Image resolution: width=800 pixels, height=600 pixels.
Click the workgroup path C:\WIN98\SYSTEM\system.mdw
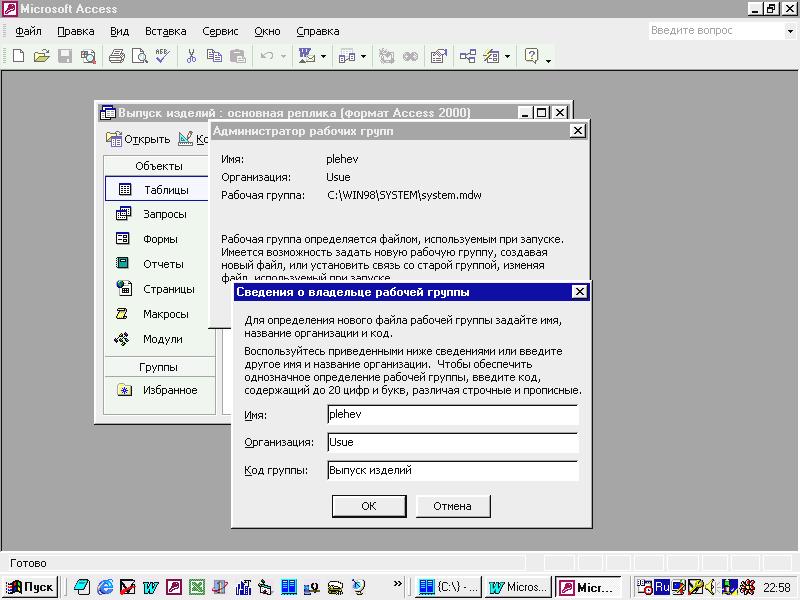(404, 195)
